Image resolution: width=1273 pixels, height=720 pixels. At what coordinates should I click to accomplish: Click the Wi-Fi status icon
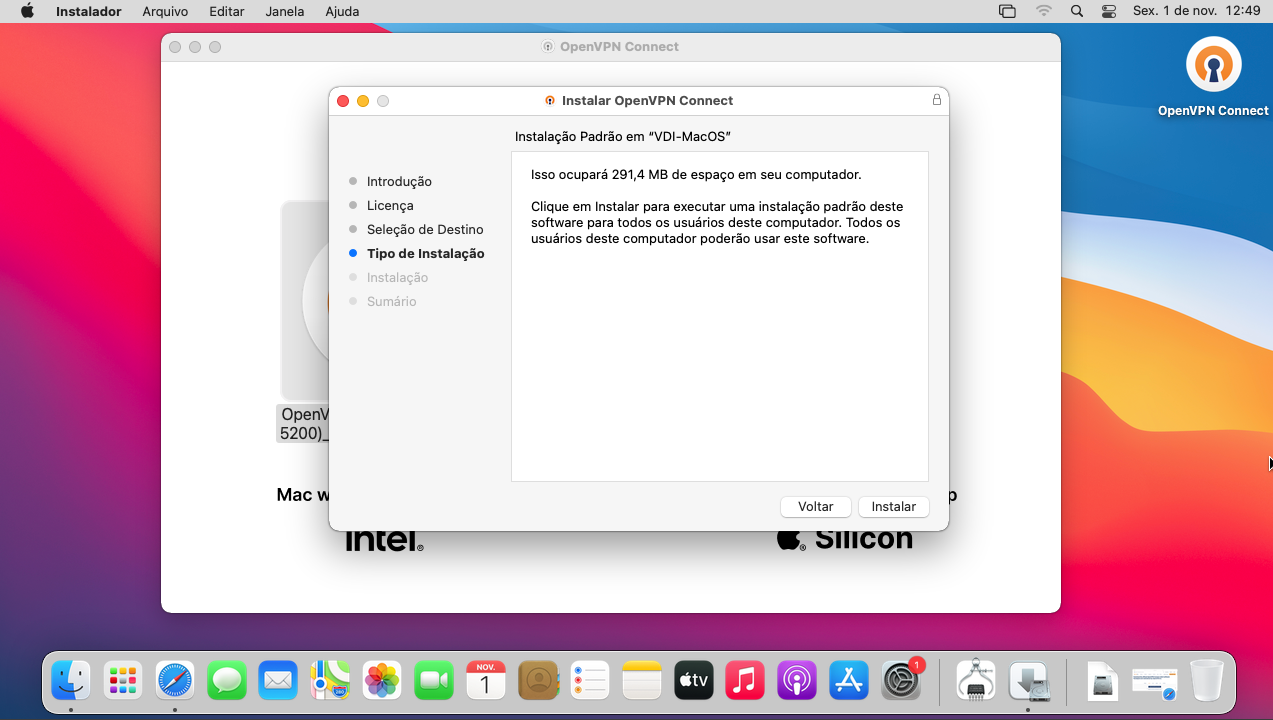click(x=1044, y=11)
